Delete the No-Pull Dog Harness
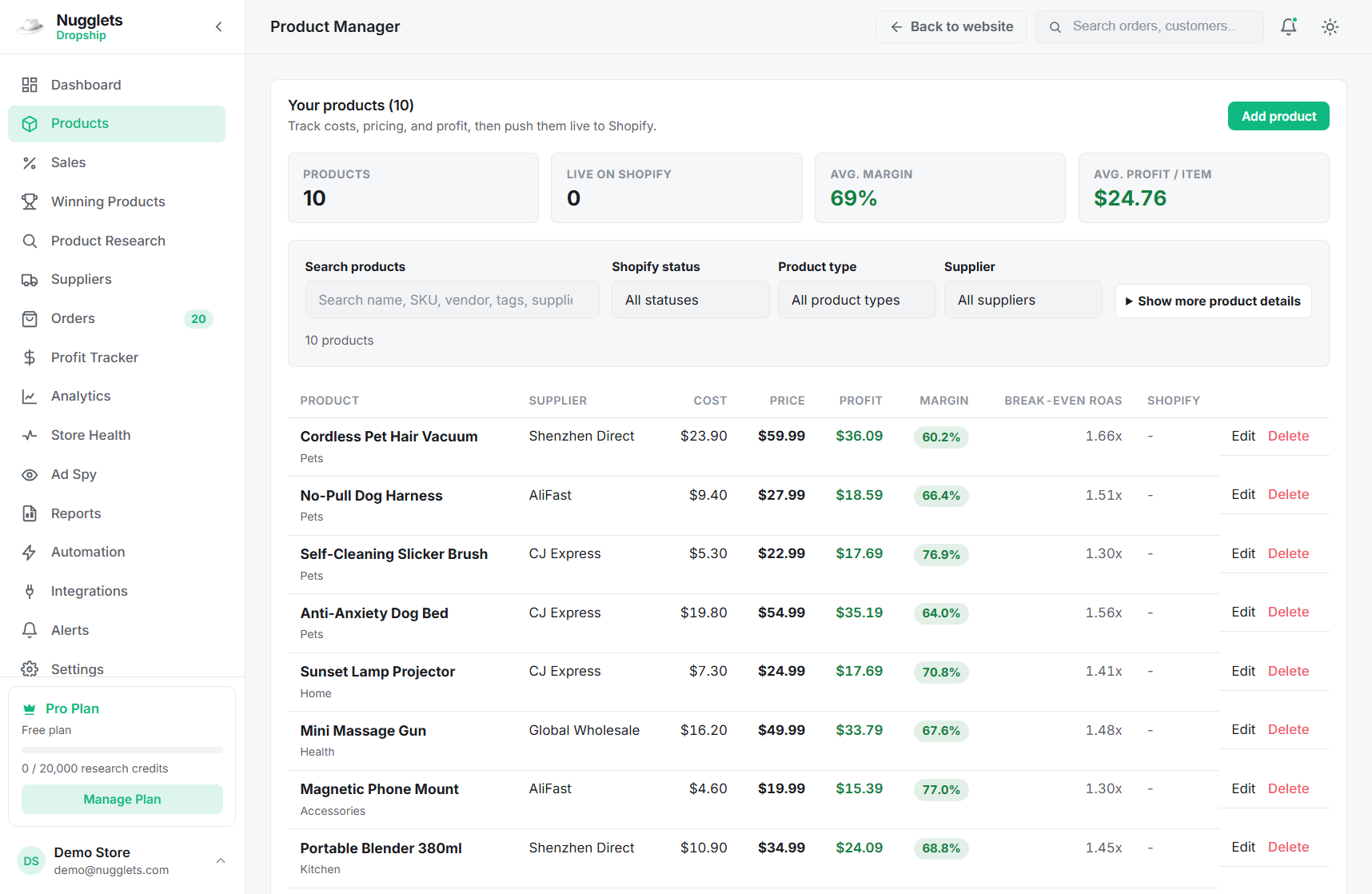 pyautogui.click(x=1288, y=495)
